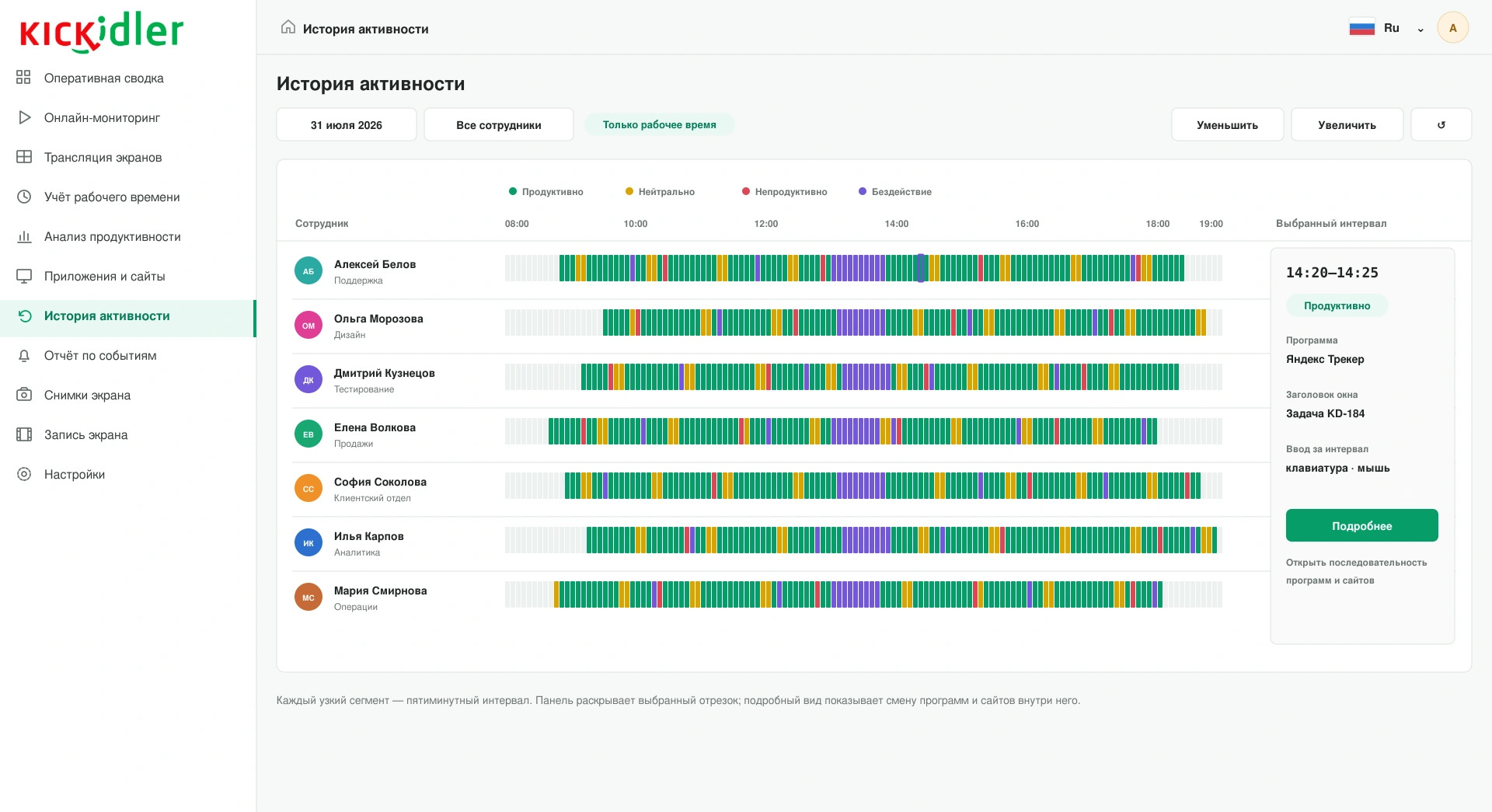Click the green Подробнее button
Image resolution: width=1492 pixels, height=812 pixels.
pyautogui.click(x=1361, y=525)
